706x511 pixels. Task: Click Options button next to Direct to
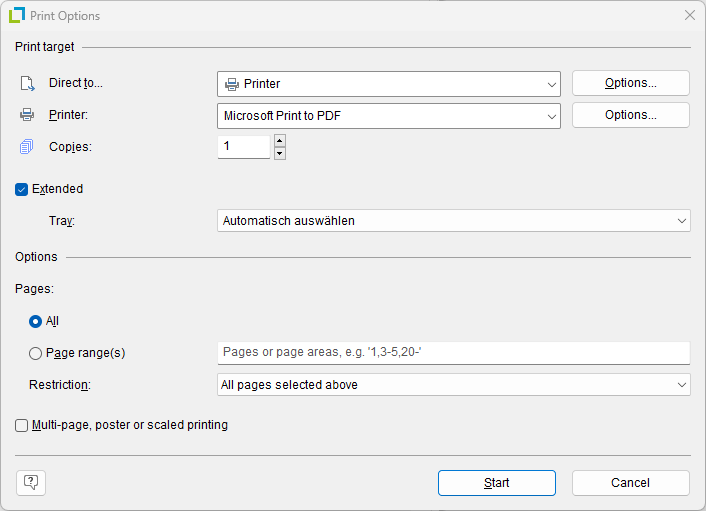[x=630, y=83]
